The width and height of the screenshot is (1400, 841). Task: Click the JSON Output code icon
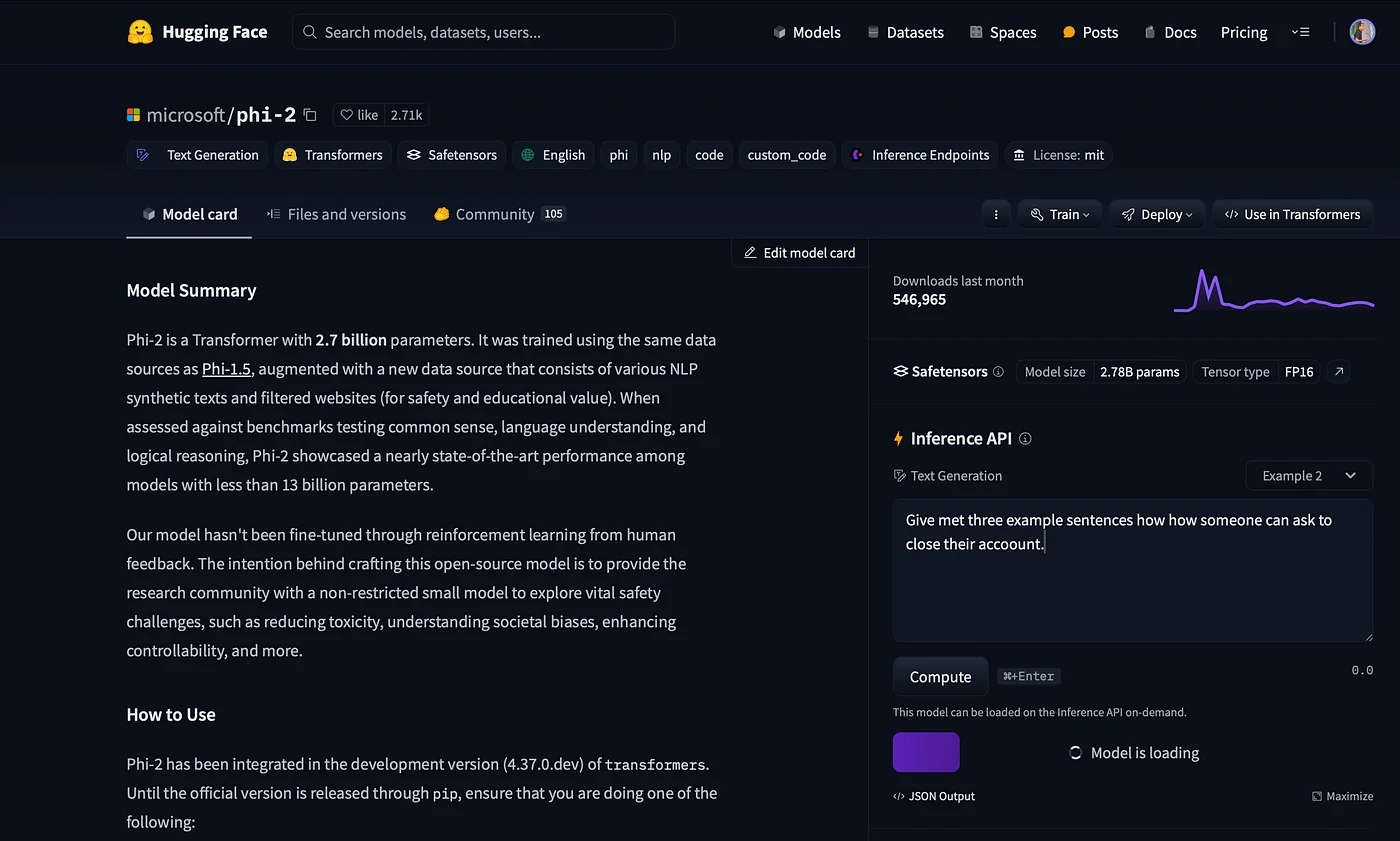[898, 796]
